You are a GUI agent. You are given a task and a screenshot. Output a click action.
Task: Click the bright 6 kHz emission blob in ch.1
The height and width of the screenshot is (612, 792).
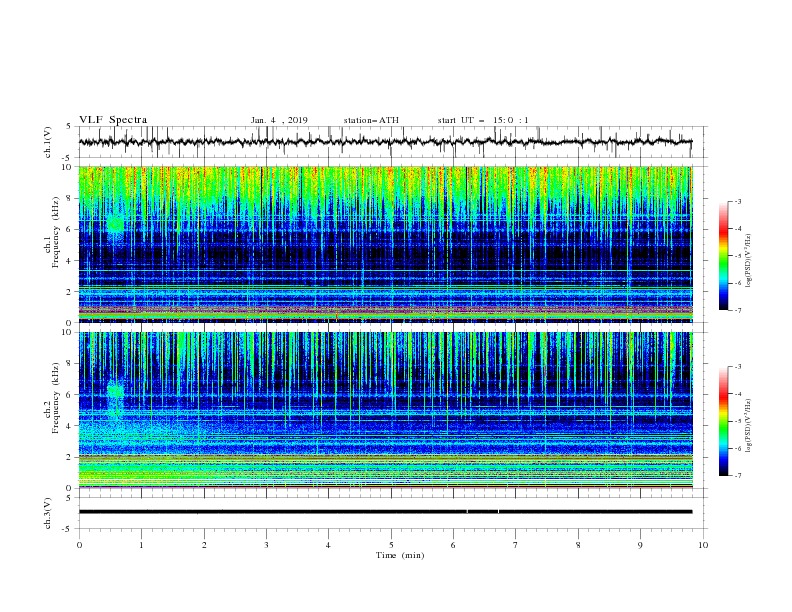[x=115, y=224]
